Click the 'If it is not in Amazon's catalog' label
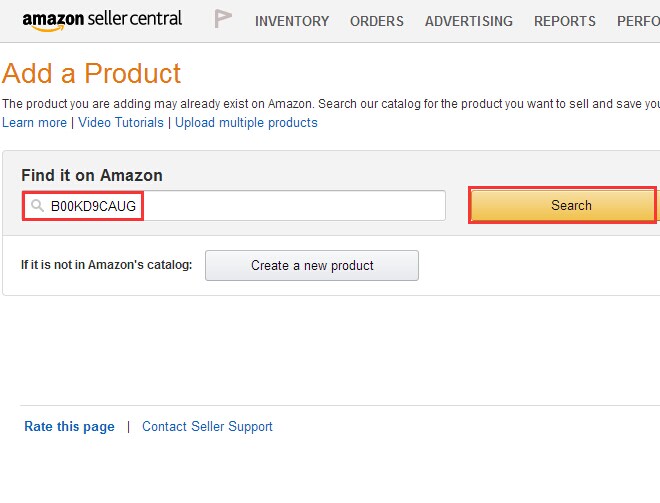Image resolution: width=660 pixels, height=503 pixels. coord(106,265)
